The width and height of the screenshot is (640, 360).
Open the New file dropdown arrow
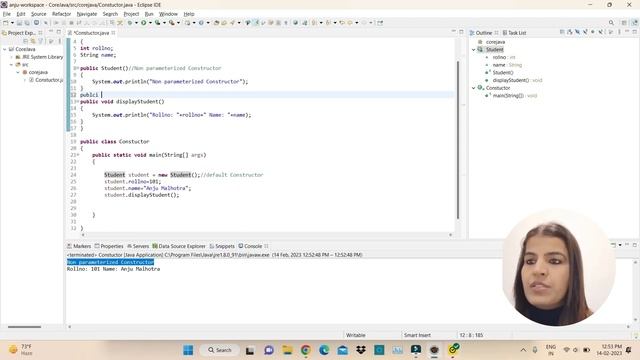point(12,23)
